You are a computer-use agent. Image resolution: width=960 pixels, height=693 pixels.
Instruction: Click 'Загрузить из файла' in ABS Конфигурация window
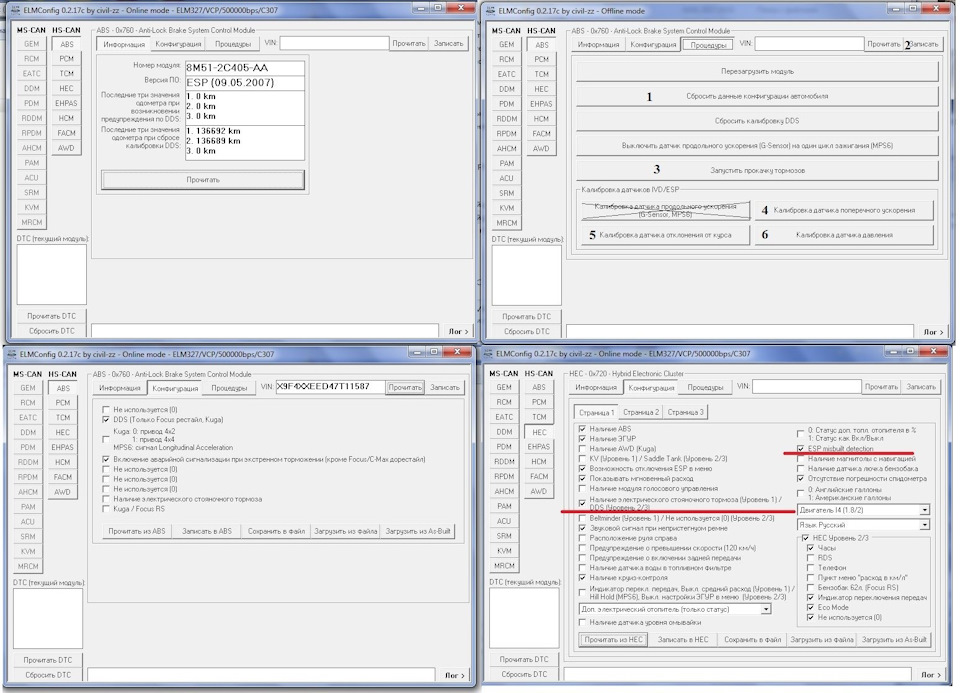coord(345,531)
